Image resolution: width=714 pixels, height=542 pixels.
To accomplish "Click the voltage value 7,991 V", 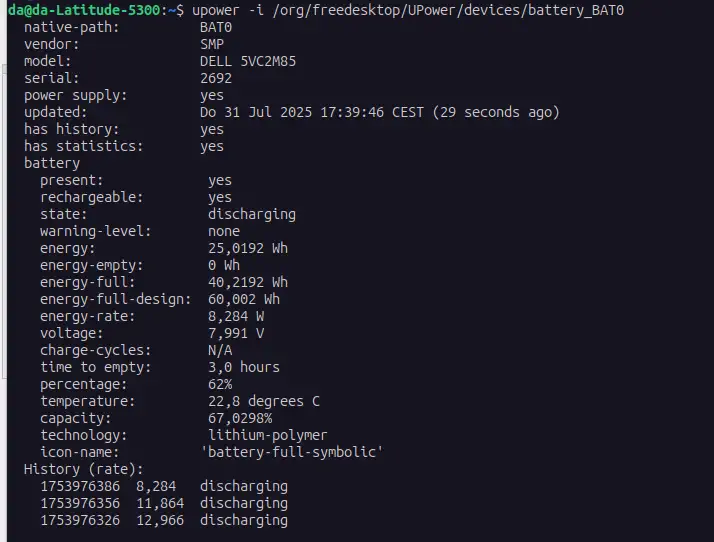I will click(x=236, y=333).
